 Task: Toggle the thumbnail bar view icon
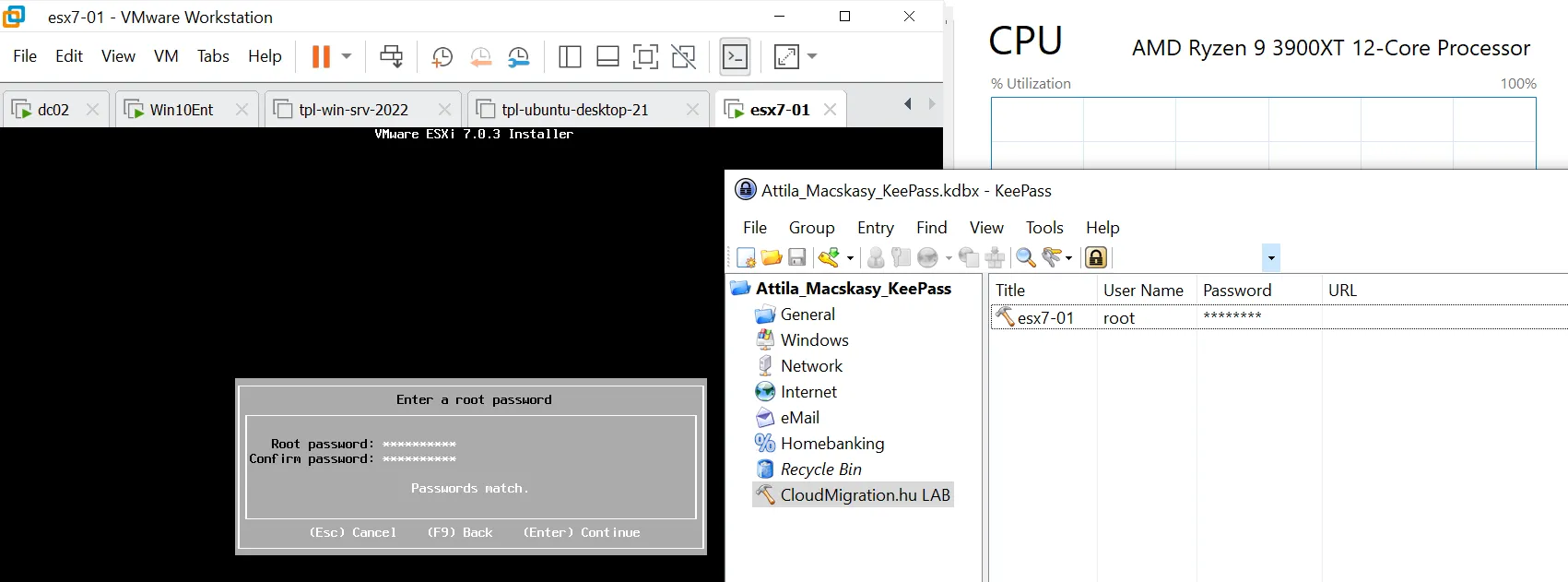(x=607, y=57)
